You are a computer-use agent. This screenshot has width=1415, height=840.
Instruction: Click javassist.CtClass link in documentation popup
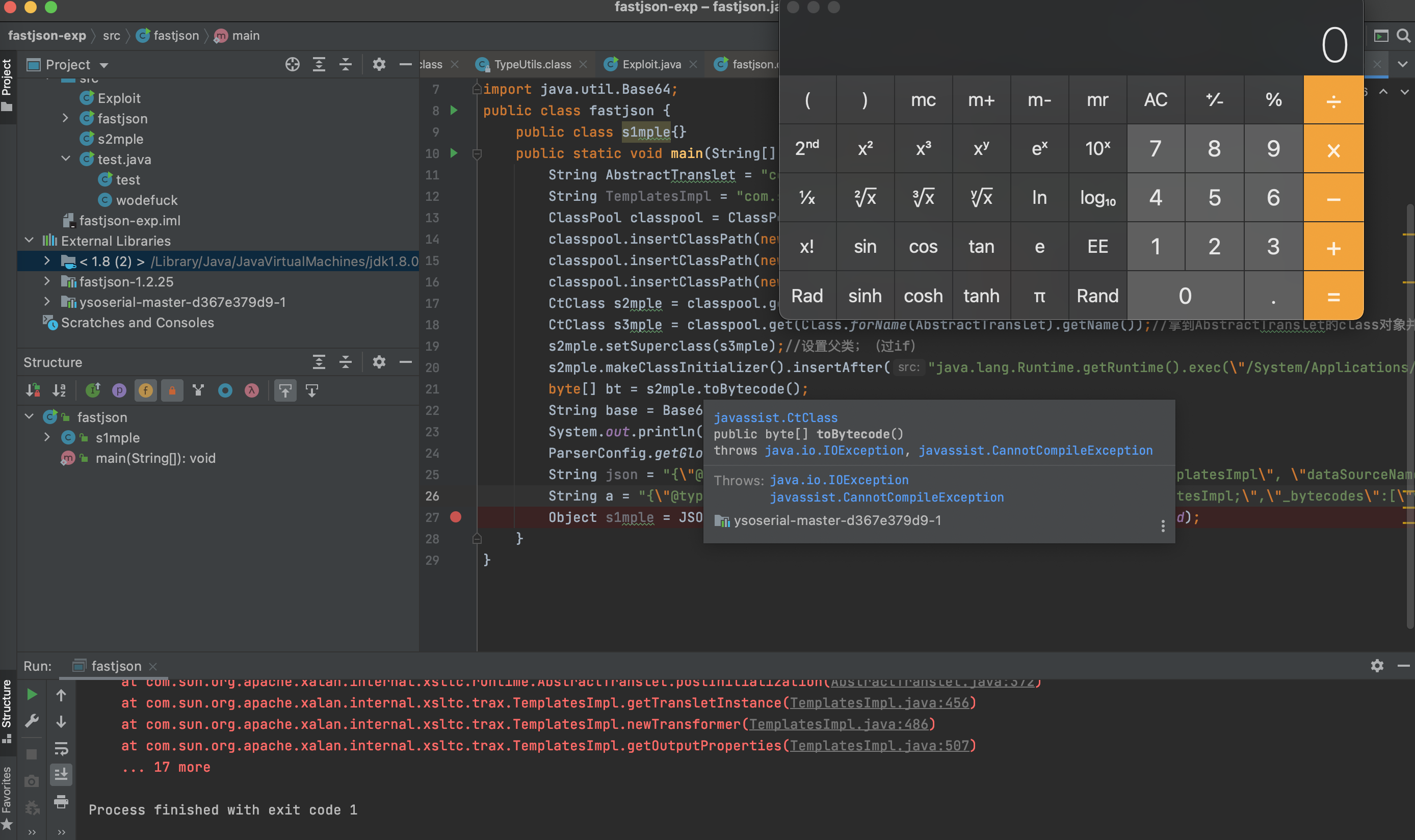(x=775, y=418)
